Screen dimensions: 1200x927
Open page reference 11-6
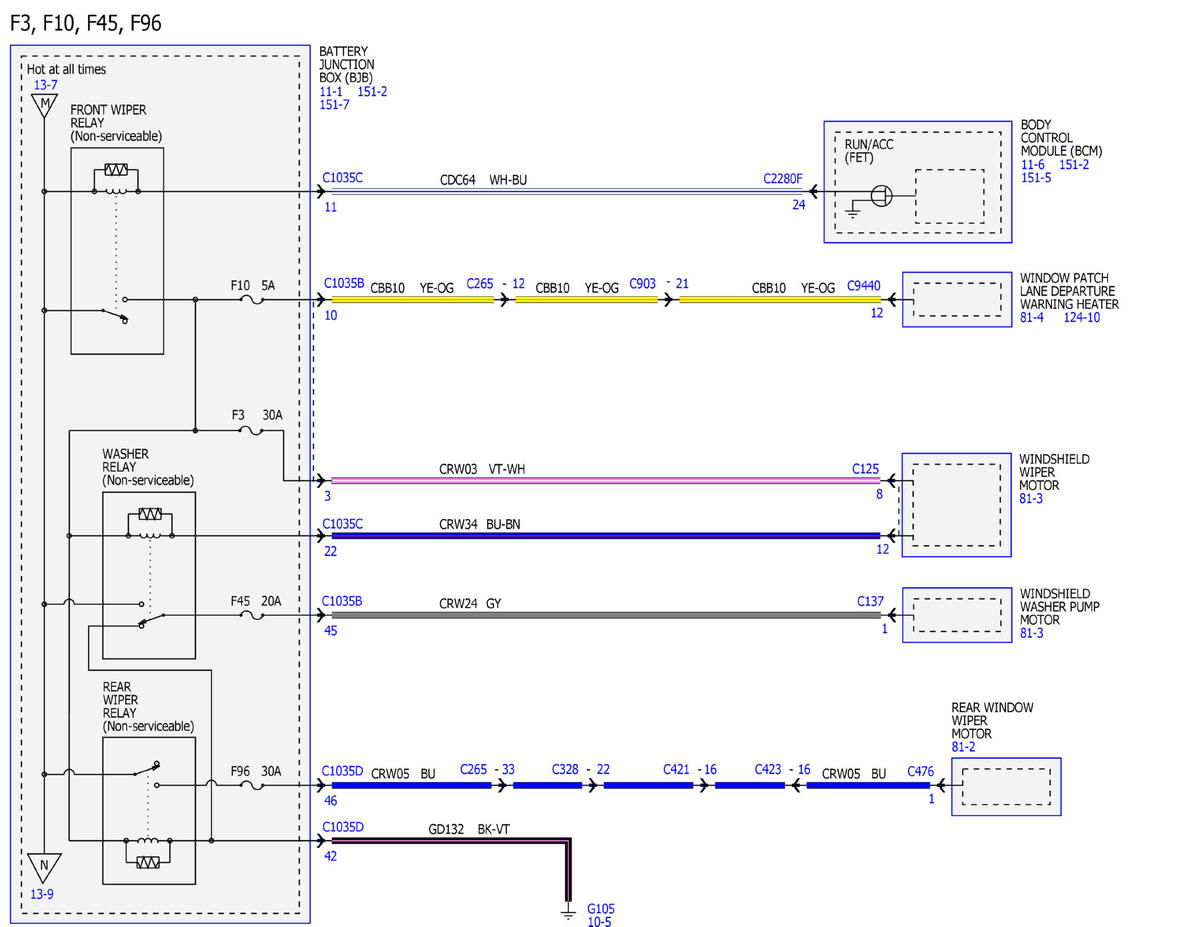coord(1033,164)
